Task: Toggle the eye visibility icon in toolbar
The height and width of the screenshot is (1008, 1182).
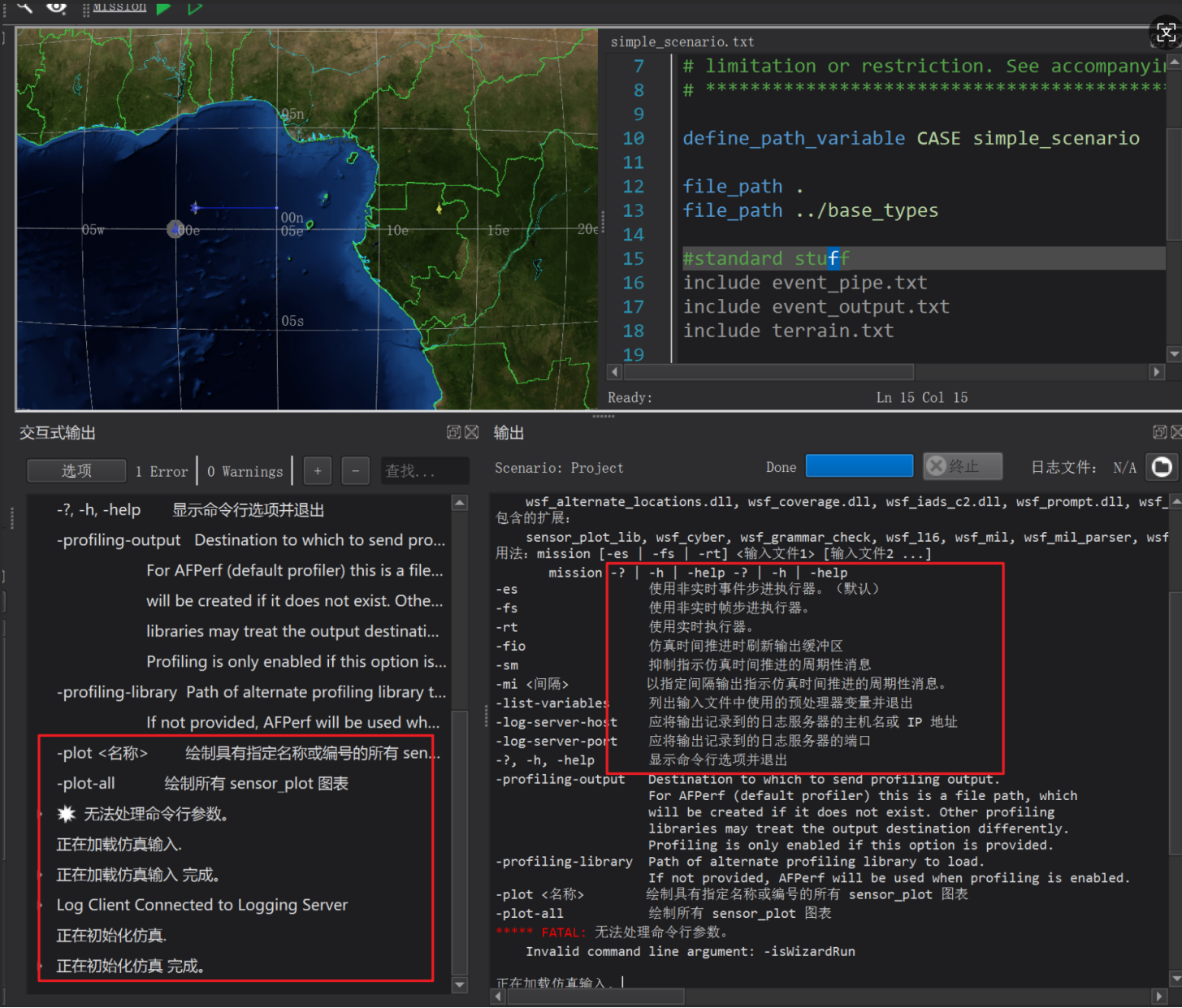Action: (x=56, y=7)
